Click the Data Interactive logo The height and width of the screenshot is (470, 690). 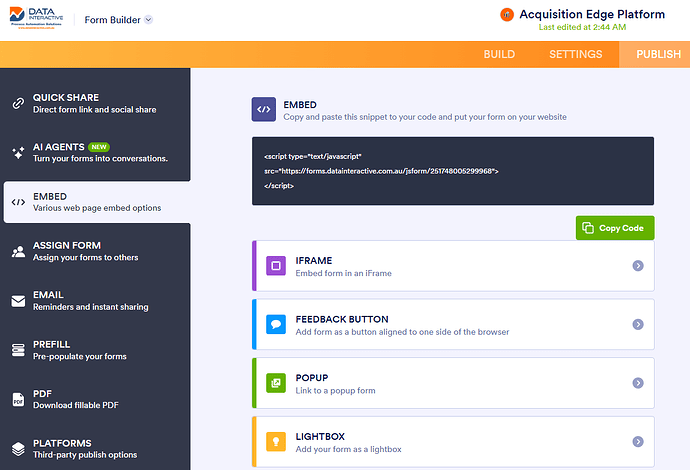point(37,18)
